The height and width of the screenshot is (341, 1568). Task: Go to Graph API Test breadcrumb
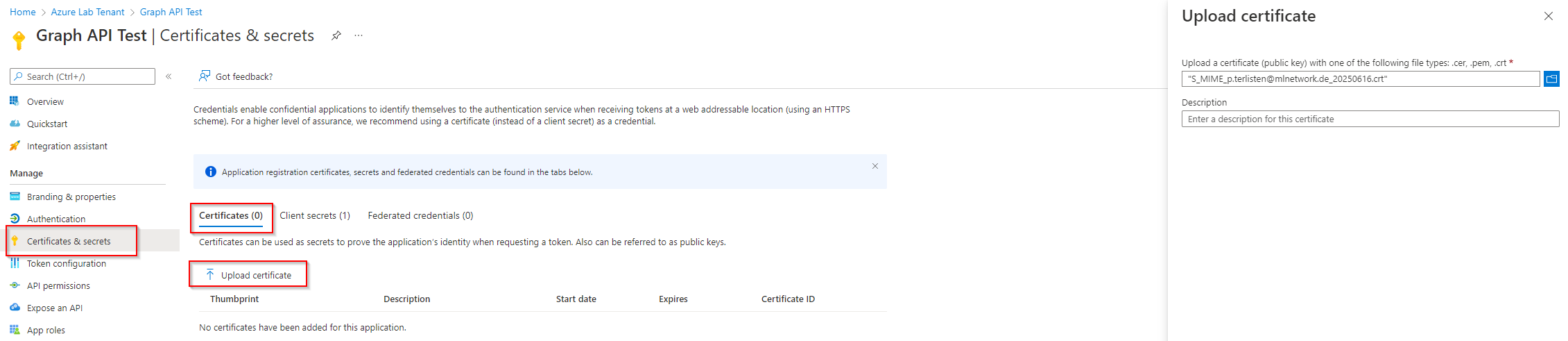point(171,12)
